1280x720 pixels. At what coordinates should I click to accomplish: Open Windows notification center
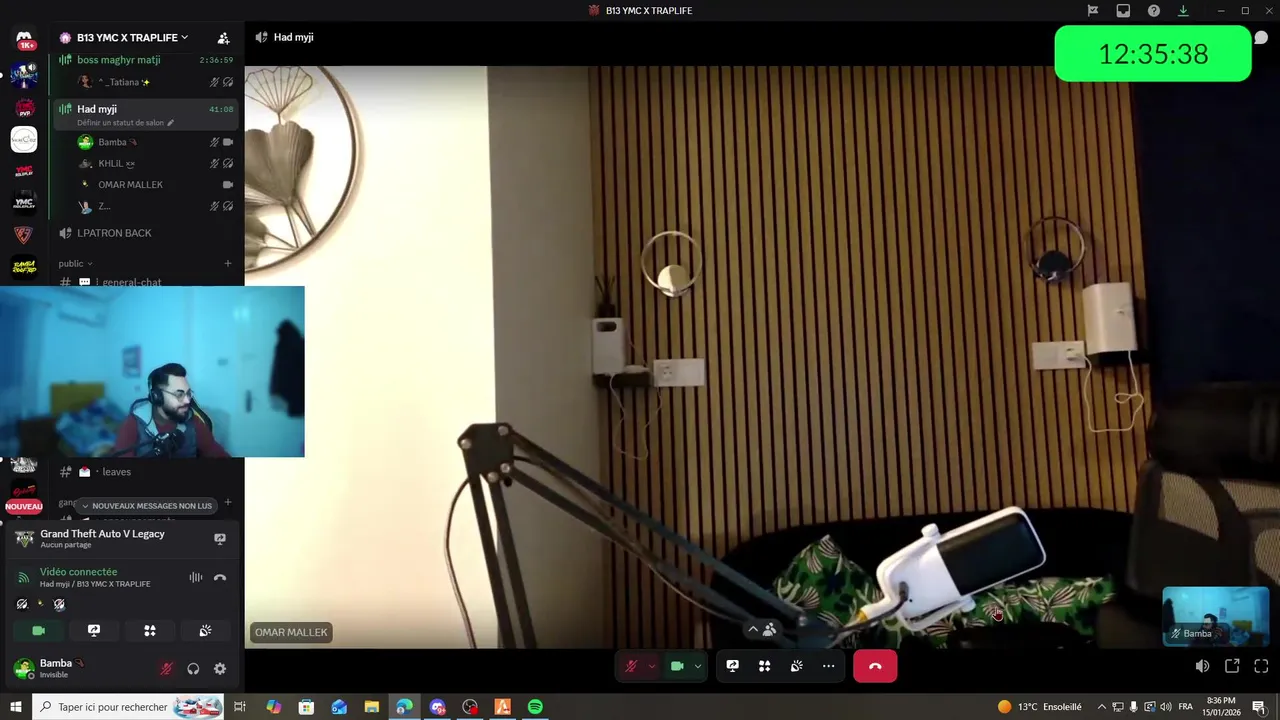pyautogui.click(x=1259, y=707)
